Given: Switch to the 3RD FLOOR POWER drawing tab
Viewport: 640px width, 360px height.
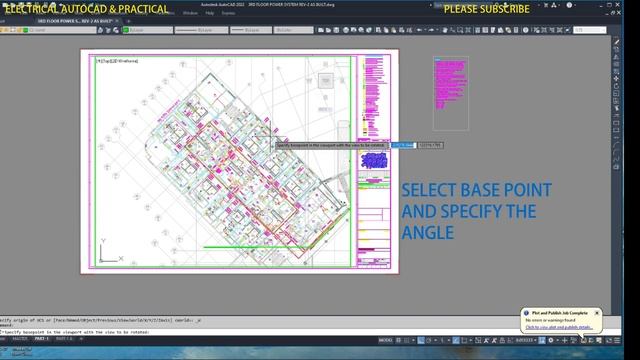Looking at the screenshot, I should point(75,21).
